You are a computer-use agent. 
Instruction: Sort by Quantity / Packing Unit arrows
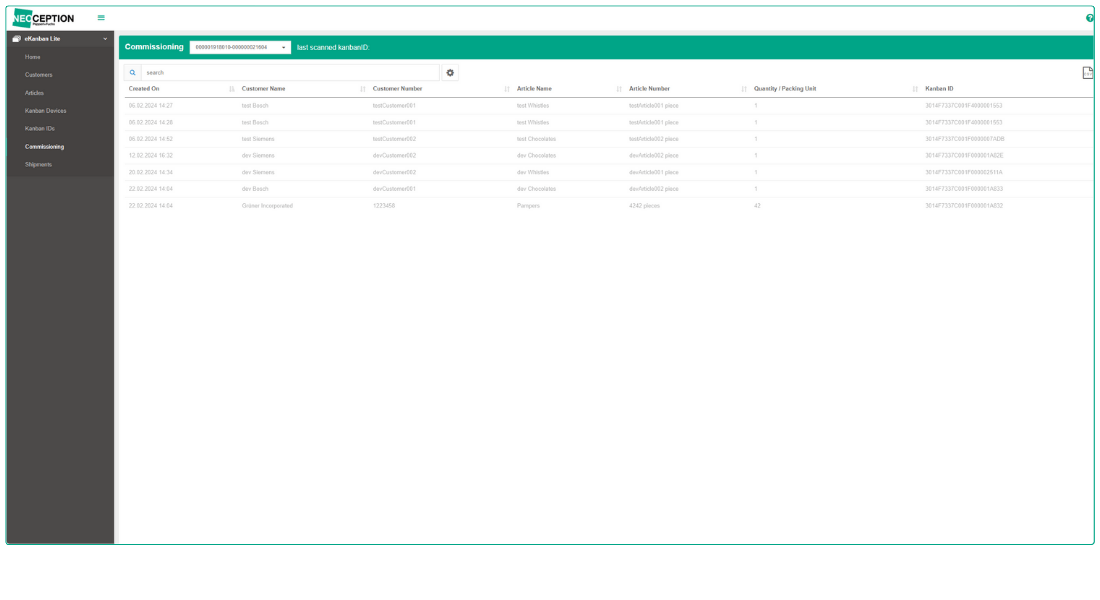(x=915, y=89)
